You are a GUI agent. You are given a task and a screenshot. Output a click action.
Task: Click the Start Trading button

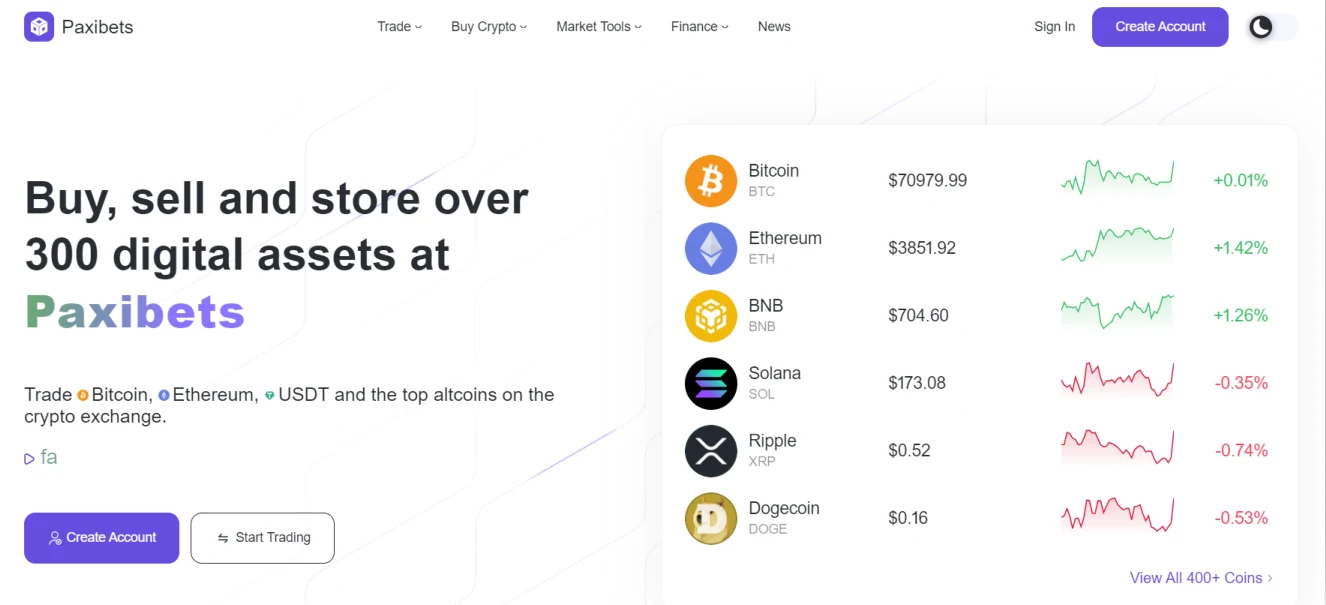[x=263, y=538]
